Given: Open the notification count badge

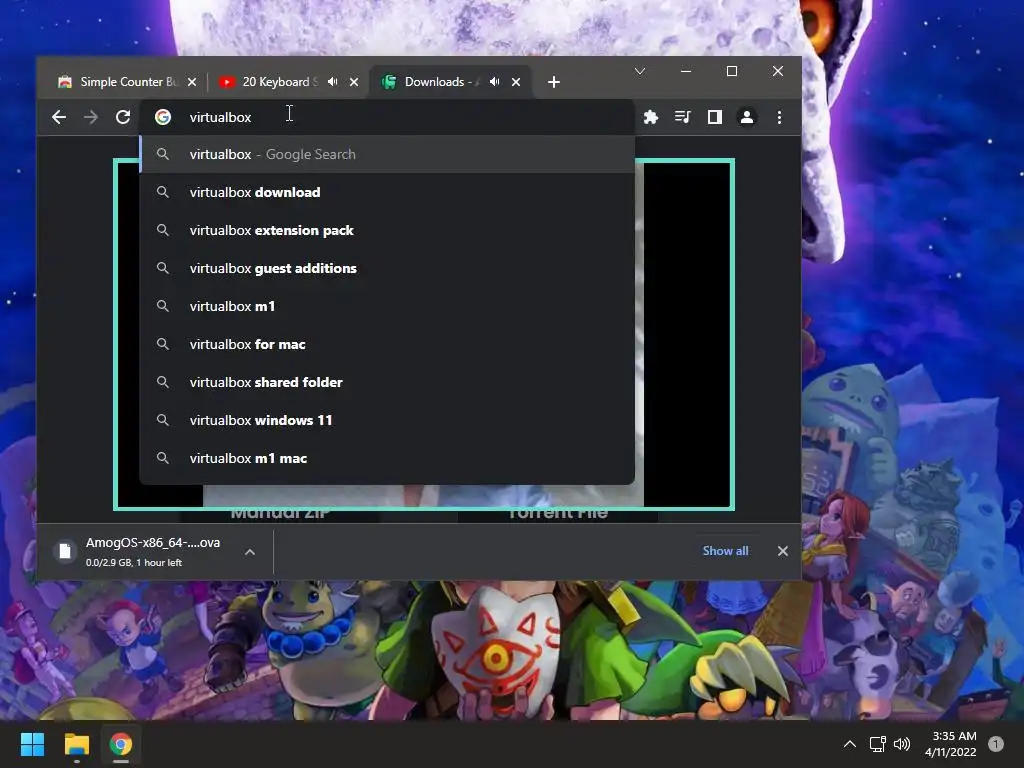Looking at the screenshot, I should [996, 744].
